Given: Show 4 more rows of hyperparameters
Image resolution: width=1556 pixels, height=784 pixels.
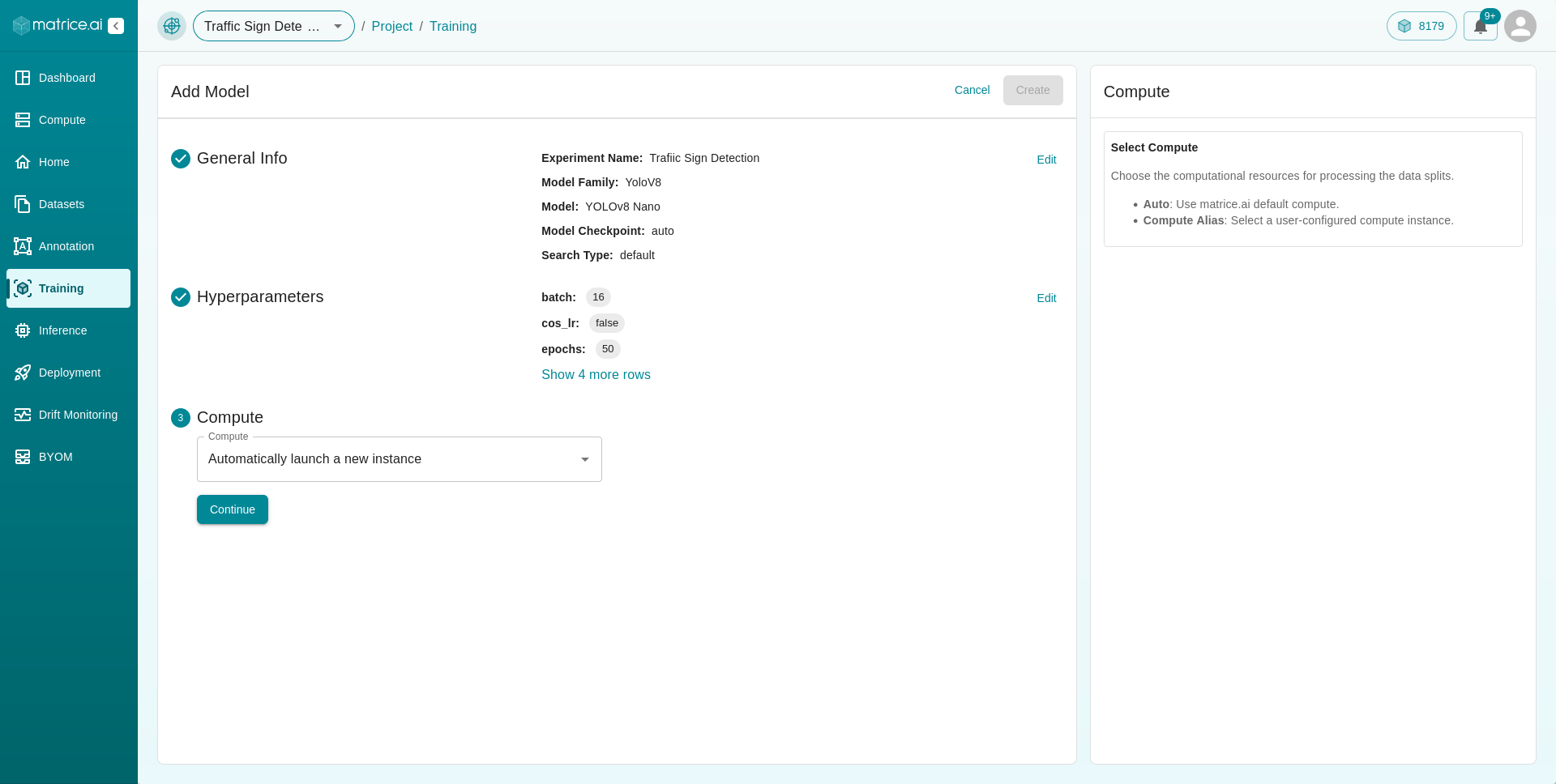Looking at the screenshot, I should coord(596,374).
